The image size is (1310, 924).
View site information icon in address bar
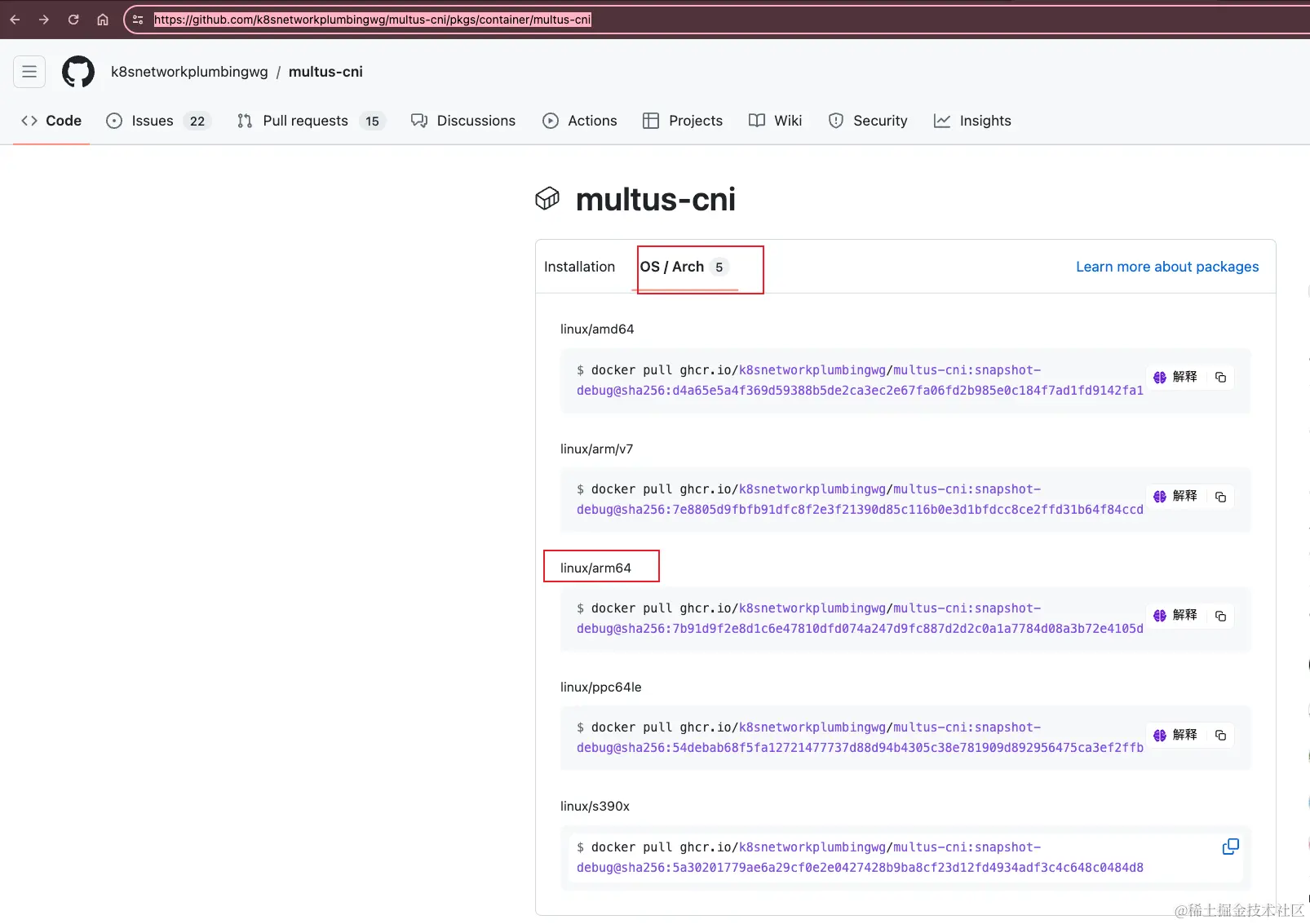coord(138,20)
